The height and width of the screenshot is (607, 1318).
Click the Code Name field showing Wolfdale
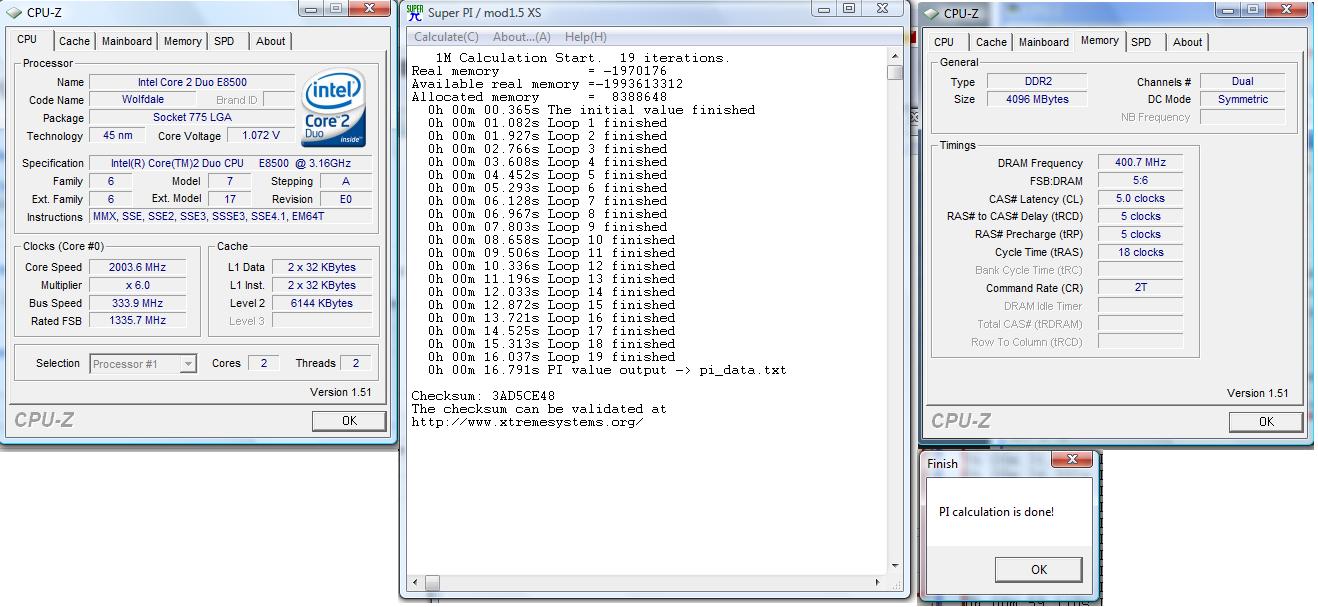[143, 100]
